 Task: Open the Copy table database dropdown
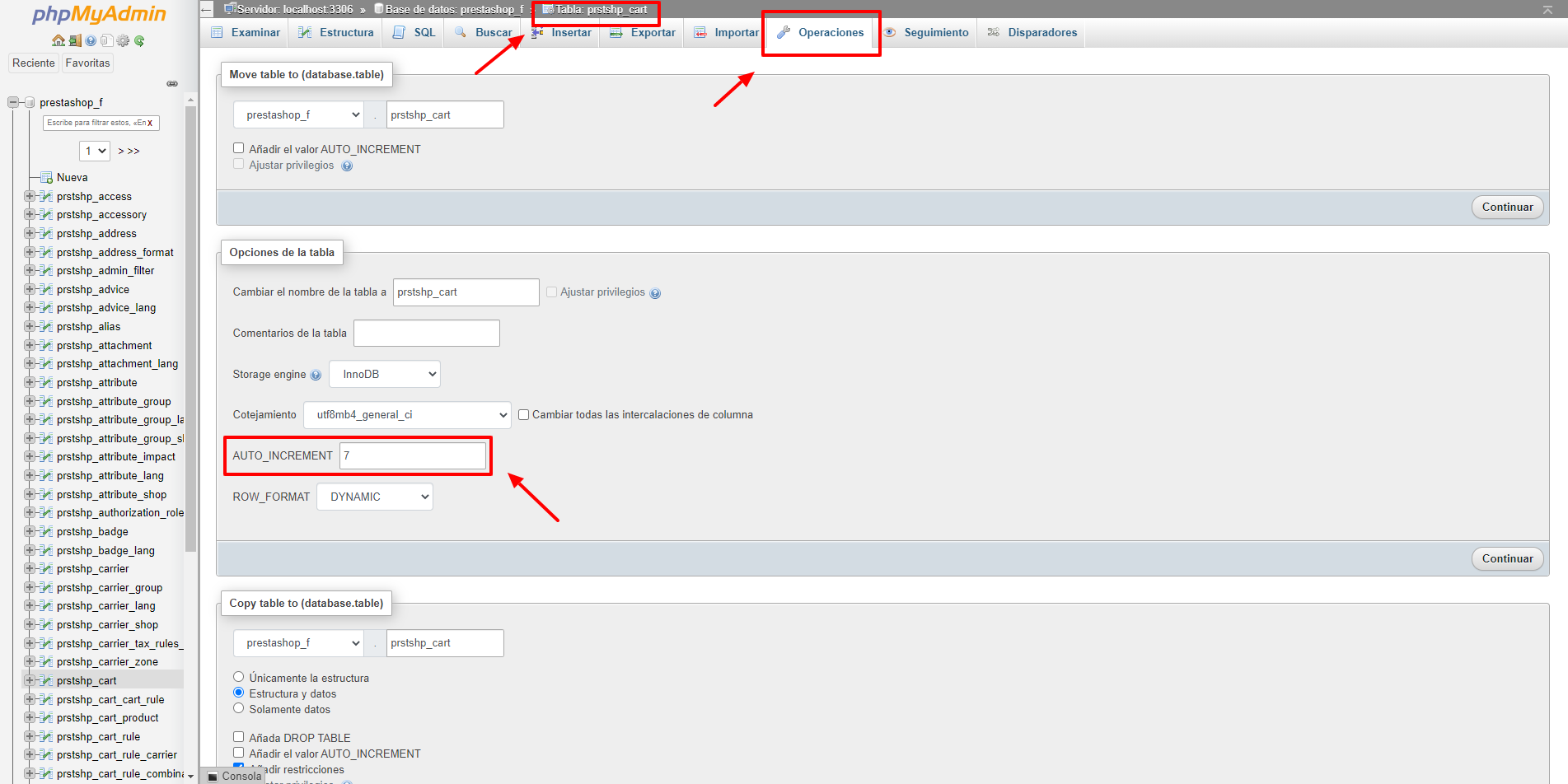click(298, 643)
